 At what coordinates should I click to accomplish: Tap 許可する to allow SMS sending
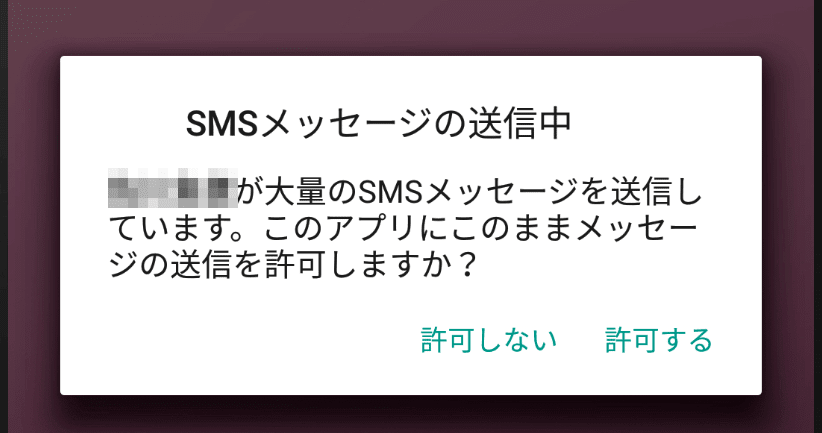(x=658, y=340)
